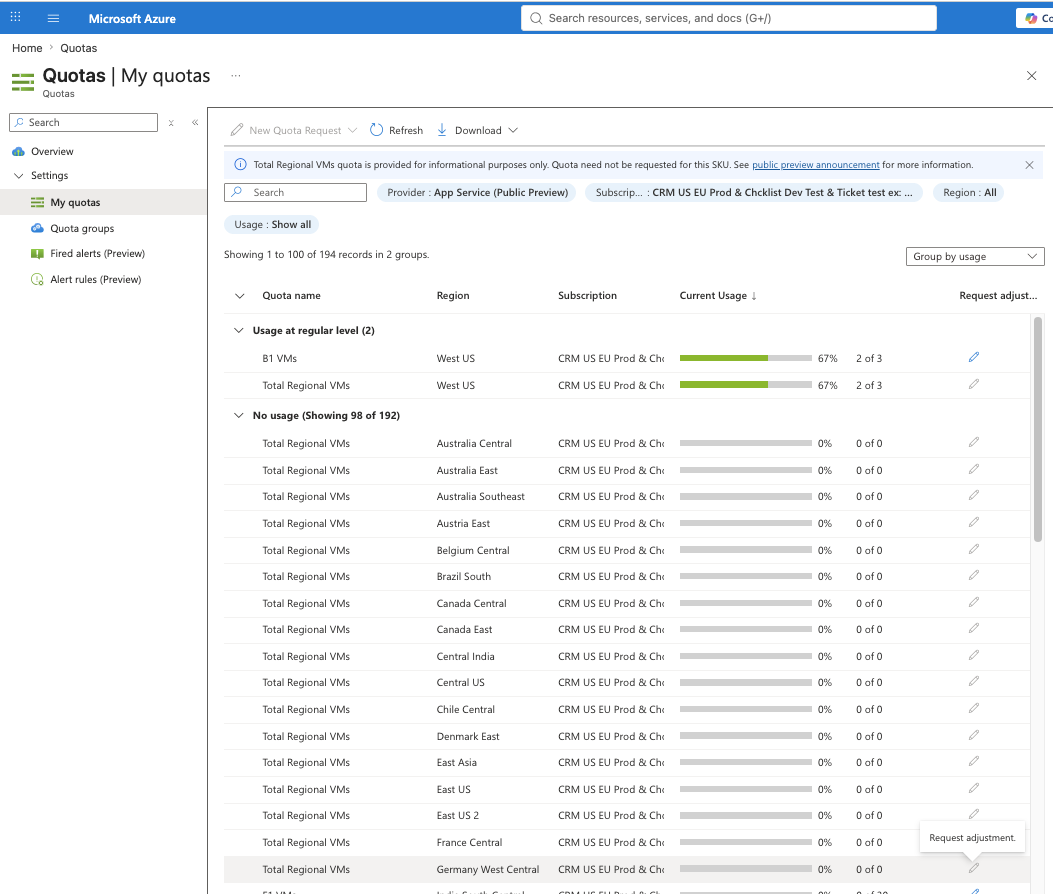Open Provider App Service filter pill
The width and height of the screenshot is (1053, 894).
tap(477, 192)
